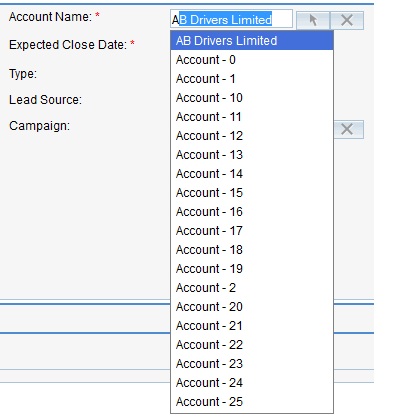The image size is (417, 419).
Task: Click the select account arrow icon button
Action: tap(313, 20)
